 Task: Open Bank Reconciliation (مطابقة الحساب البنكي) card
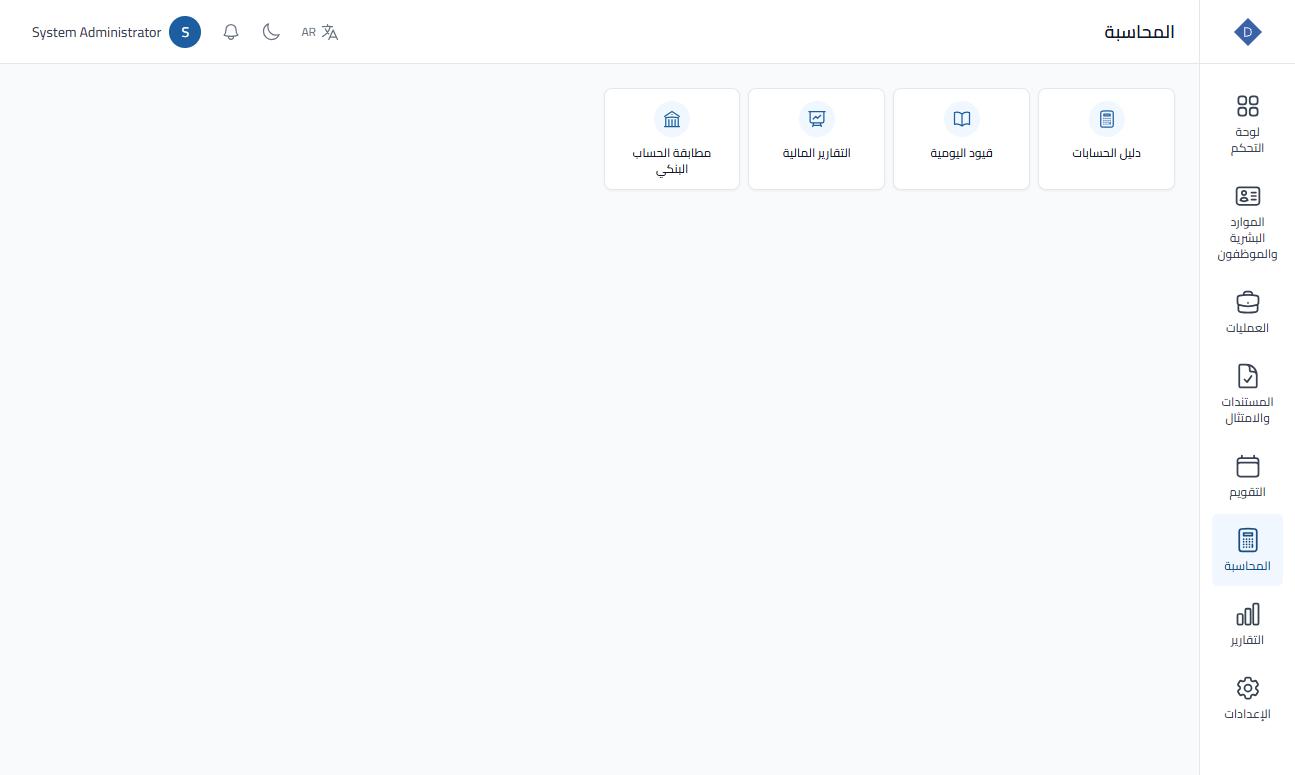coord(672,139)
